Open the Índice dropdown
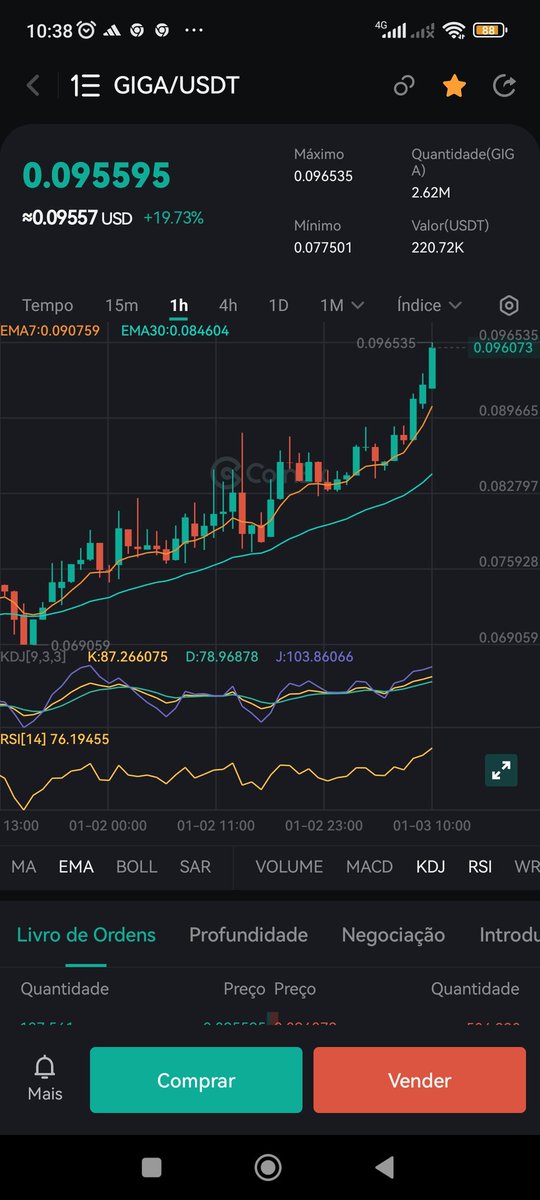The width and height of the screenshot is (540, 1200). coord(429,305)
